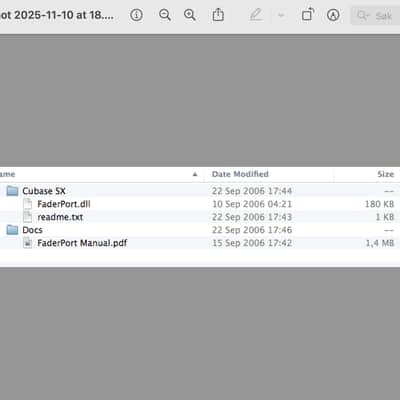The width and height of the screenshot is (400, 400).
Task: Click the Rotate icon in toolbar
Action: [307, 15]
